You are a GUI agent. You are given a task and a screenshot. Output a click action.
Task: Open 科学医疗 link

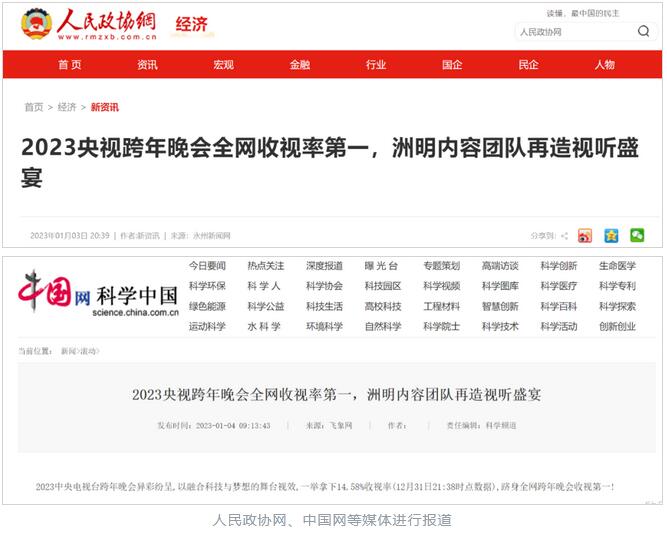pos(559,286)
